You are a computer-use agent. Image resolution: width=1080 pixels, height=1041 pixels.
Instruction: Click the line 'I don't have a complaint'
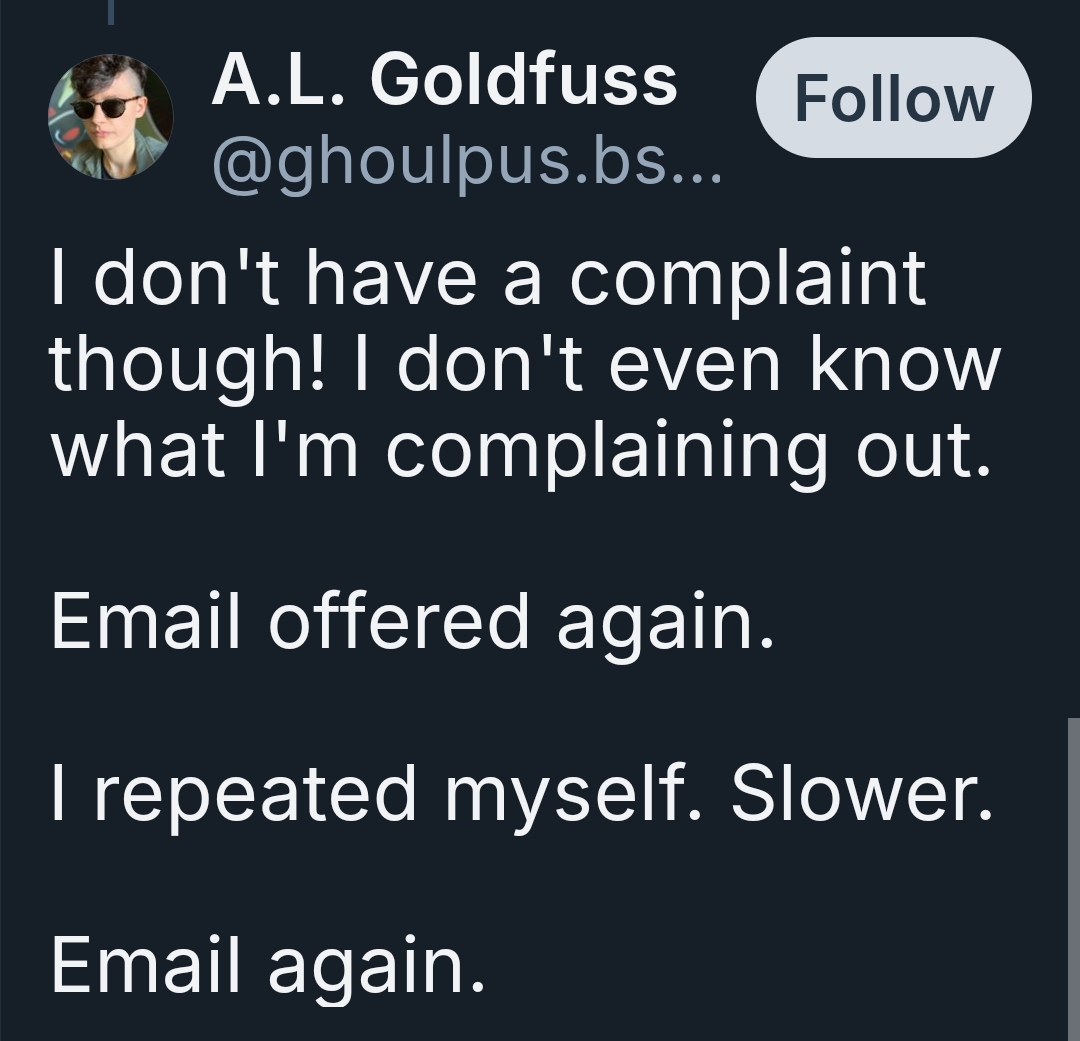point(488,279)
